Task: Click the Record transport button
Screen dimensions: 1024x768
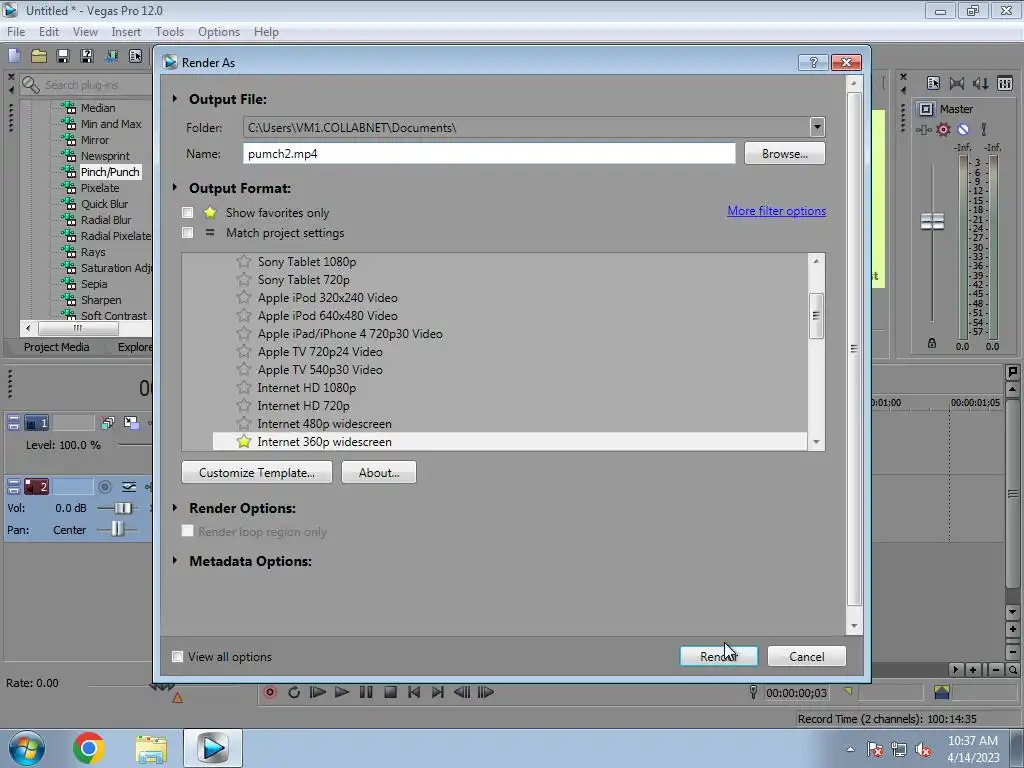Action: [x=270, y=692]
